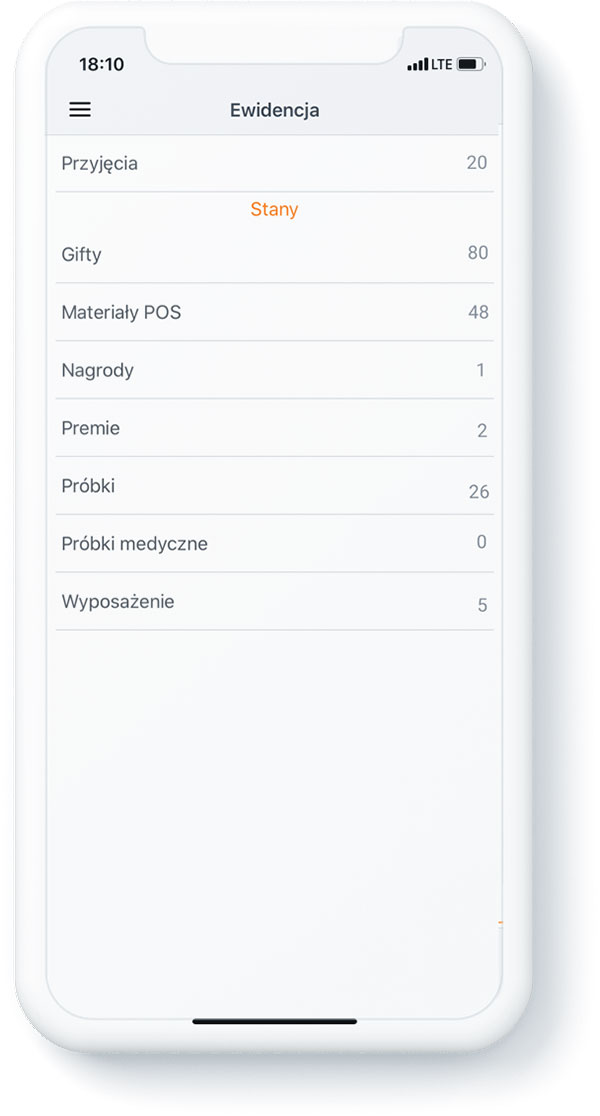Tap the count 26 for Próbki
600x1116 pixels.
(x=478, y=491)
